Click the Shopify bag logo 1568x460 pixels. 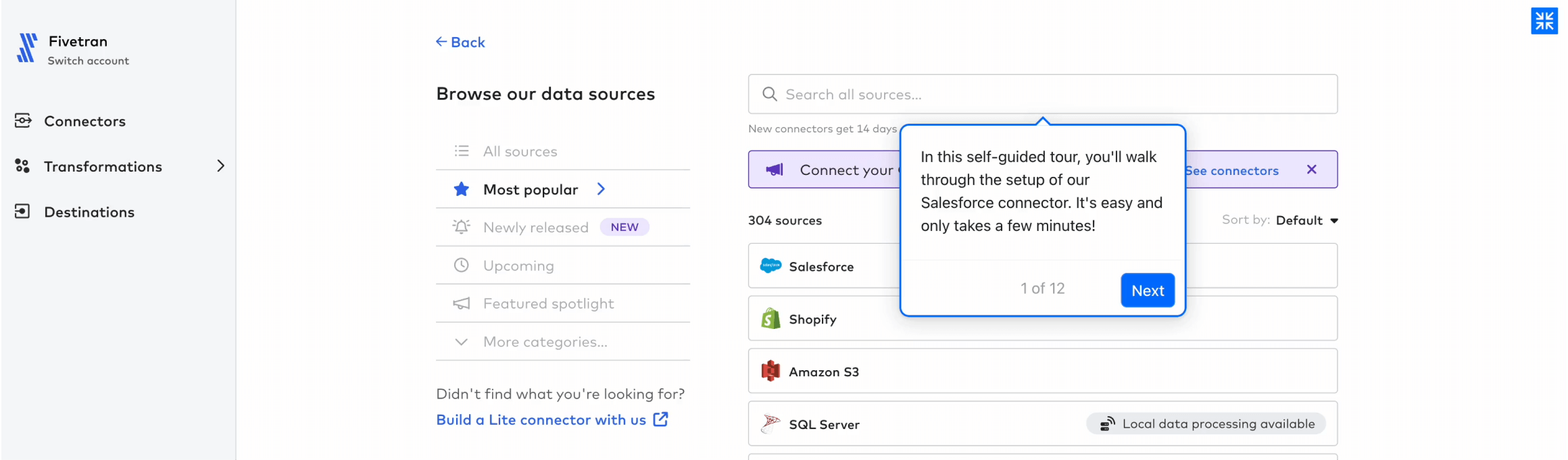click(770, 318)
